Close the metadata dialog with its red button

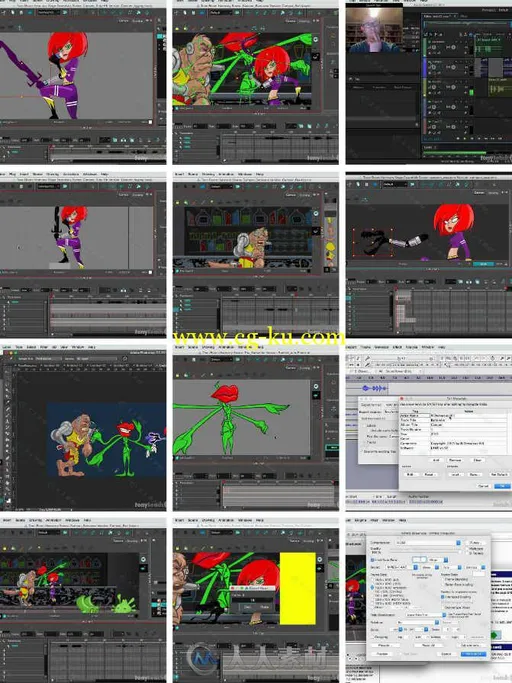pos(402,399)
